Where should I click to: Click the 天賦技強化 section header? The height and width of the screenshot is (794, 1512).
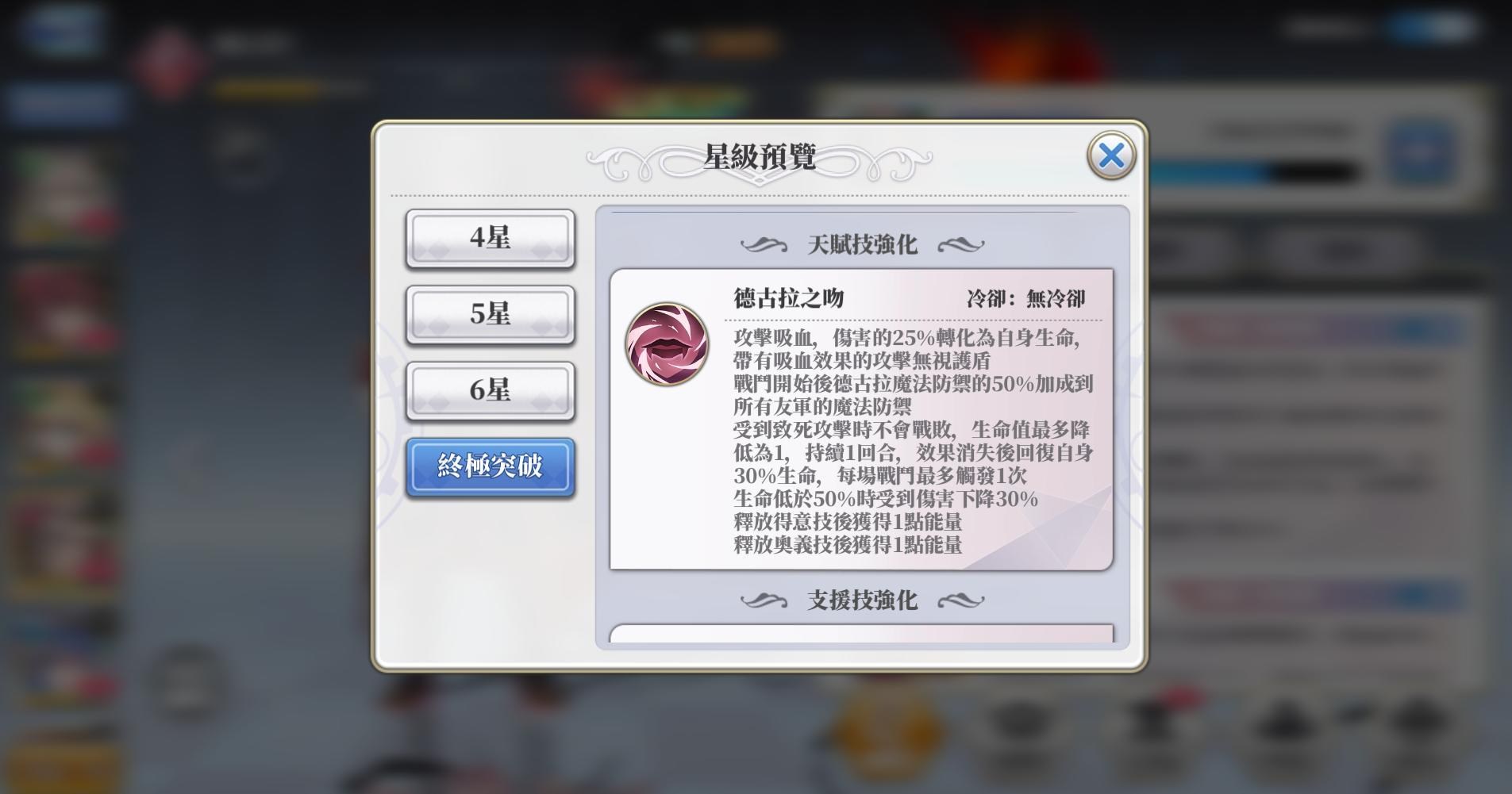[862, 244]
